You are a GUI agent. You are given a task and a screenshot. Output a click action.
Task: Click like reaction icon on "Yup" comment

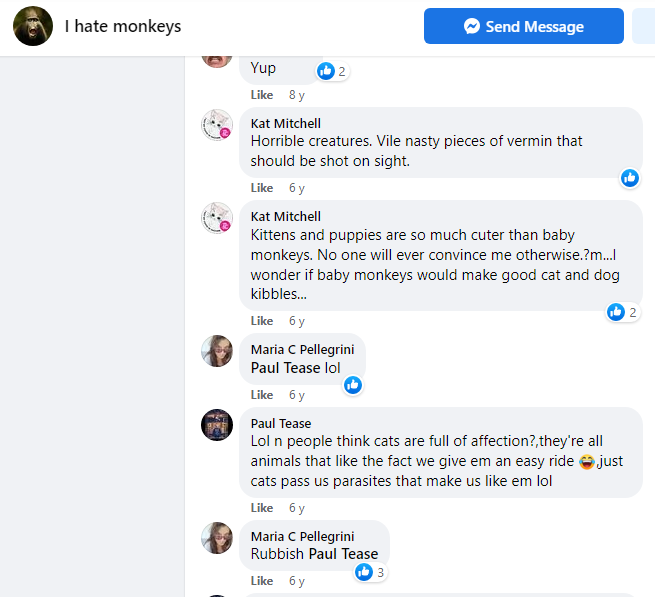[325, 71]
